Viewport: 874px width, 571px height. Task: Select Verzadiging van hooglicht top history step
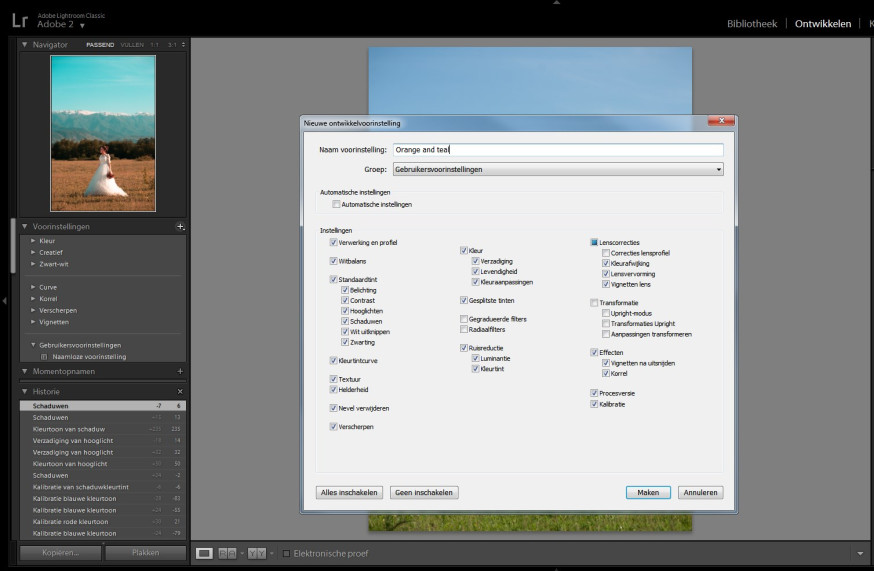(103, 441)
